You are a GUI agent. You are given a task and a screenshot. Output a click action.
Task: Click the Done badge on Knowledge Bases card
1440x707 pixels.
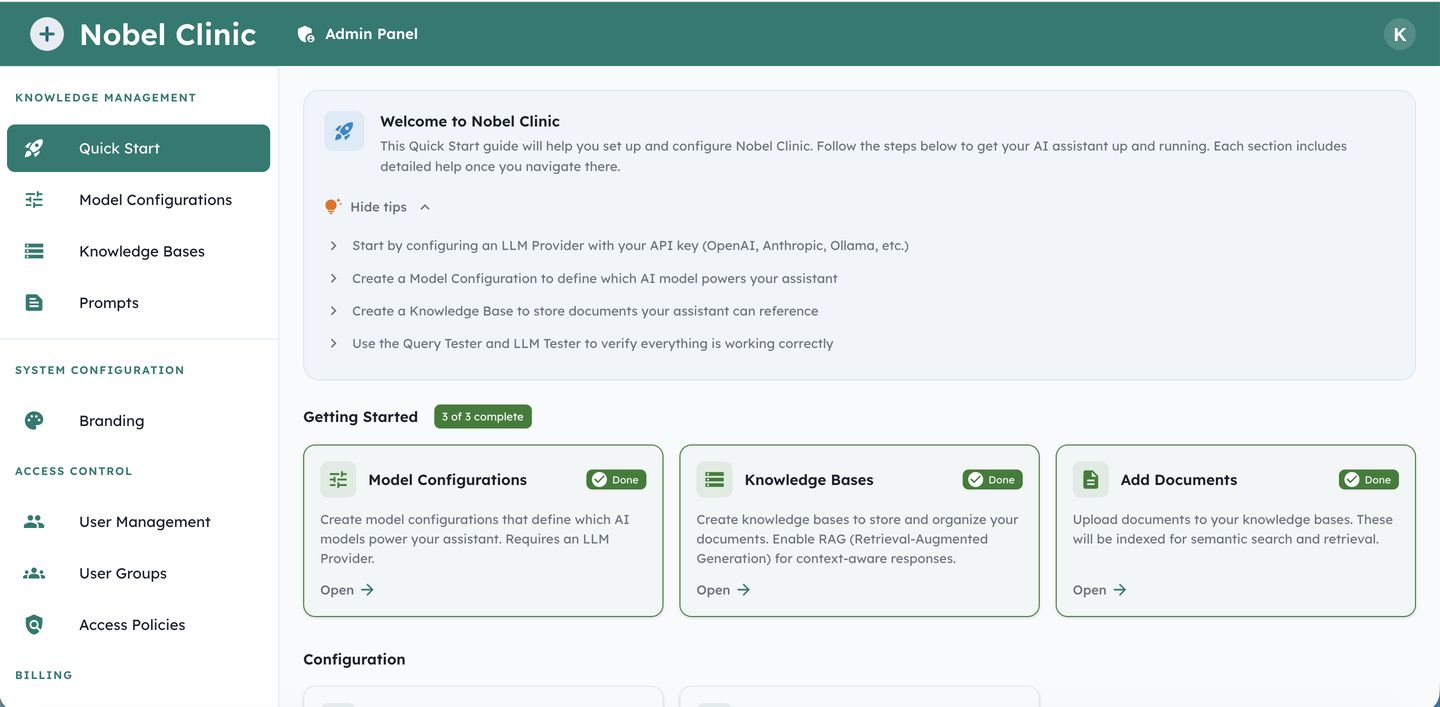click(x=993, y=480)
